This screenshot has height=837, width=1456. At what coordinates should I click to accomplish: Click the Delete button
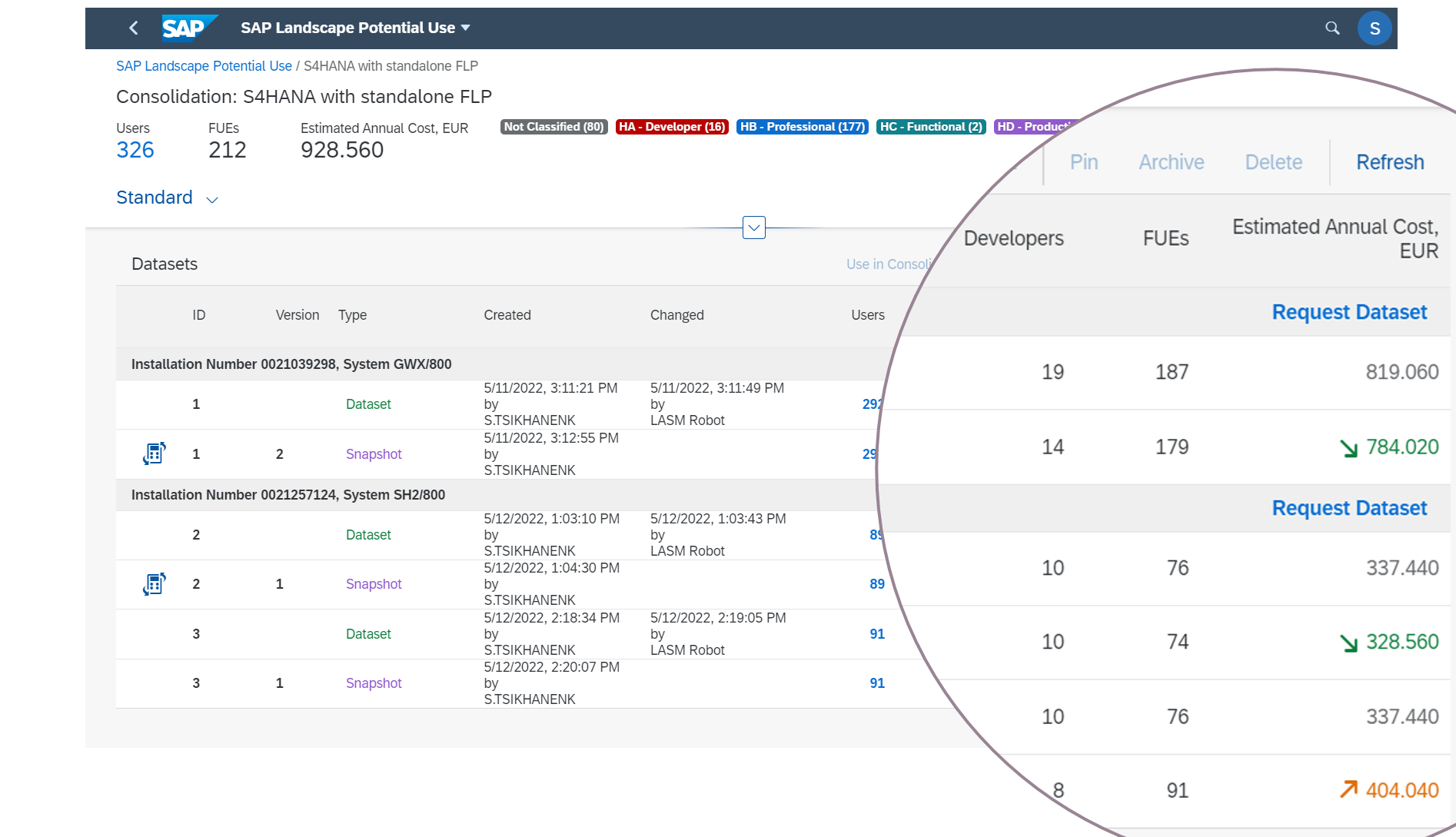1274,162
